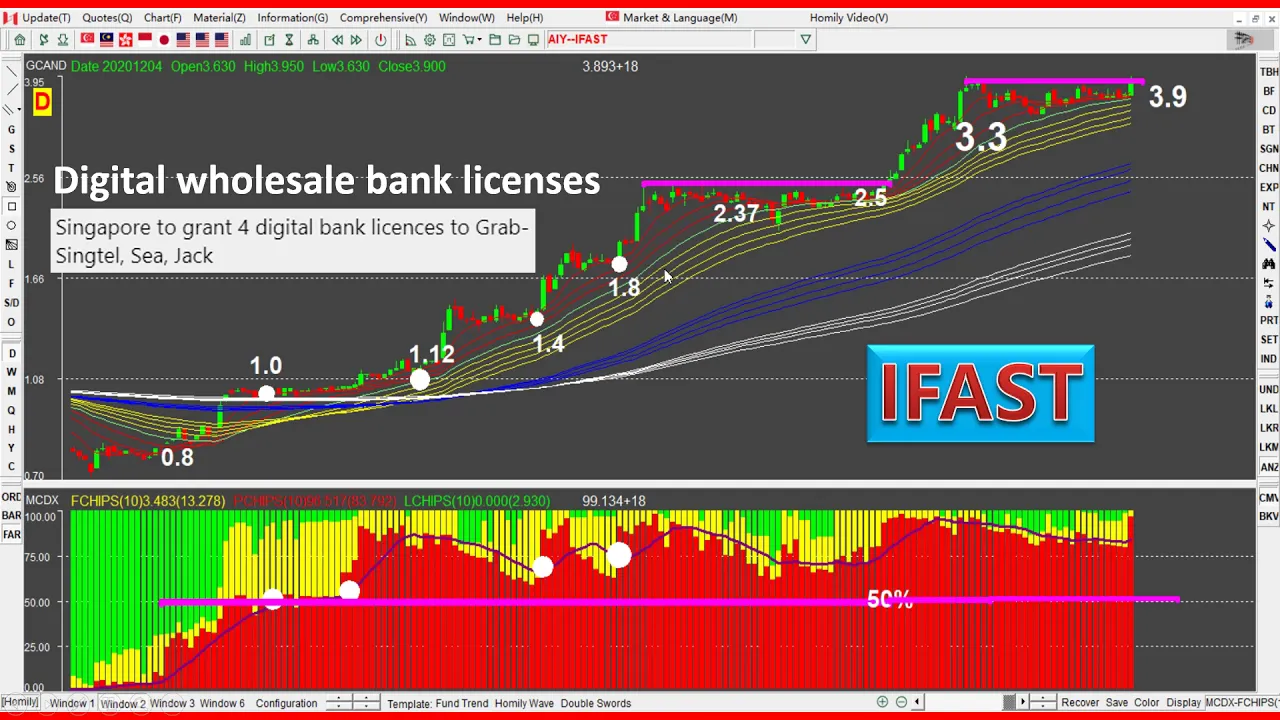
Task: Click the red power icon
Action: coord(381,40)
